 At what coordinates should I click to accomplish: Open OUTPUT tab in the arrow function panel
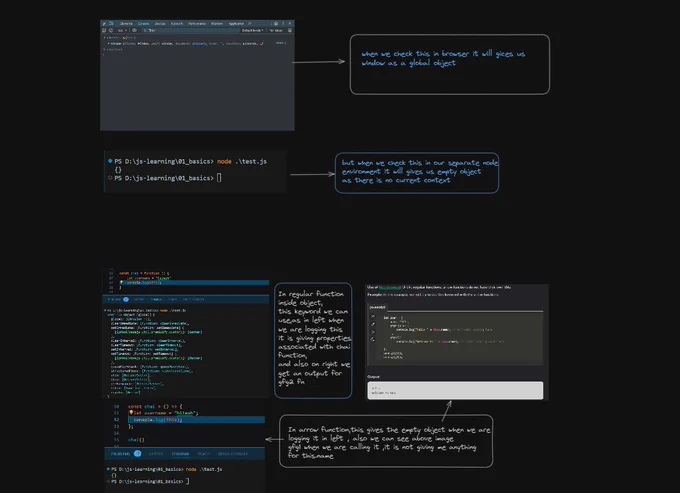(x=156, y=454)
